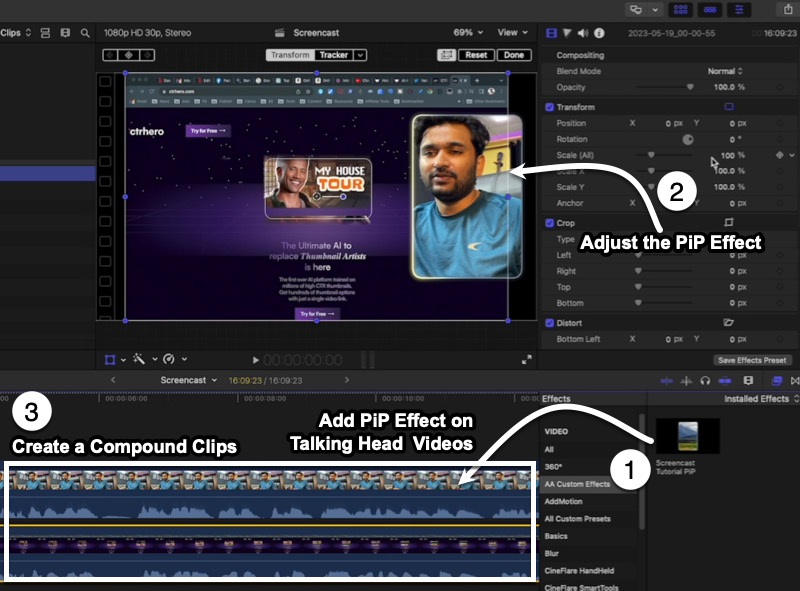Screen dimensions: 800x591
Task: Click the list view icon beside Clips
Action: coord(45,33)
